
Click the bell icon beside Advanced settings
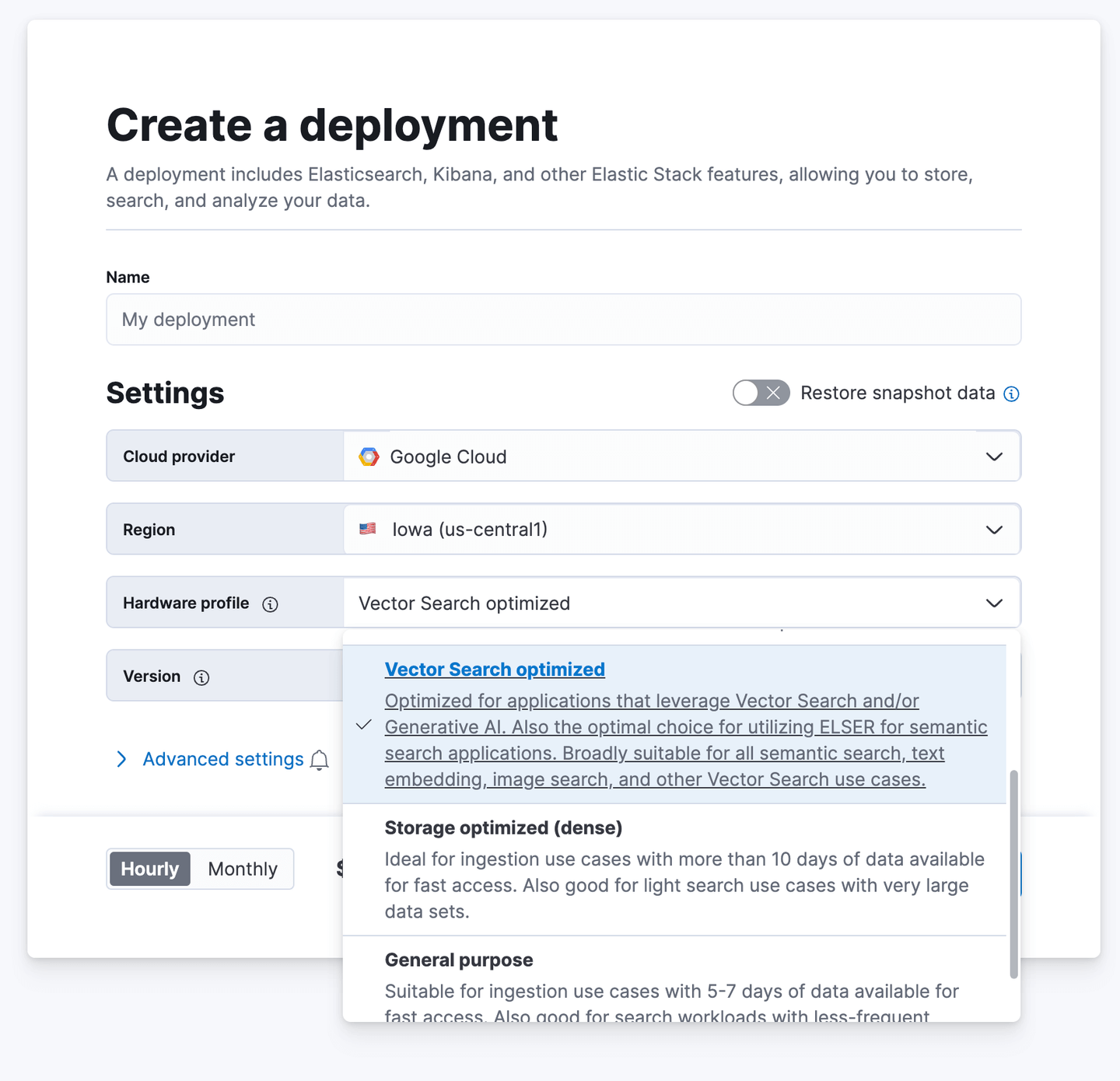click(x=319, y=761)
